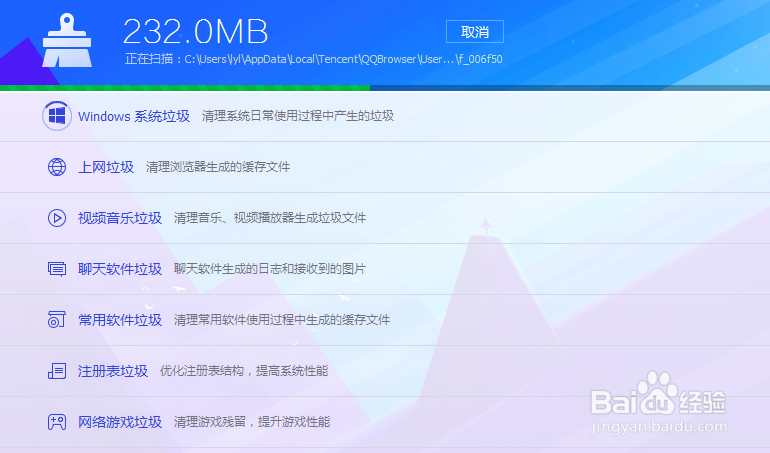This screenshot has height=453, width=770.
Task: Click the 正在扫描 file path text
Action: [x=314, y=59]
